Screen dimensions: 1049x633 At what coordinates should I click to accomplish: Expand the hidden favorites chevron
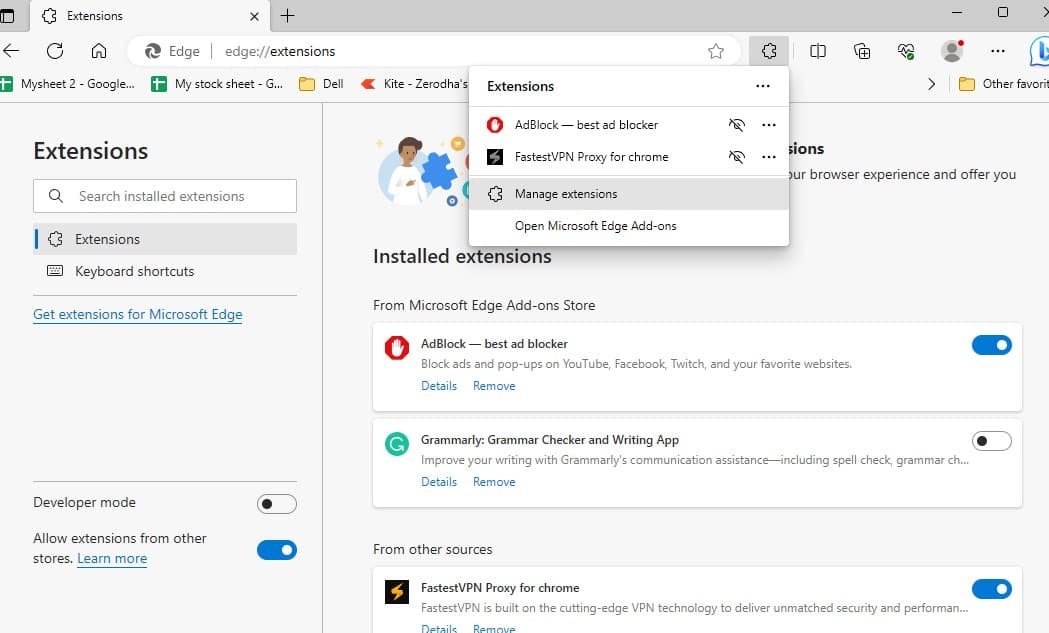(x=931, y=84)
